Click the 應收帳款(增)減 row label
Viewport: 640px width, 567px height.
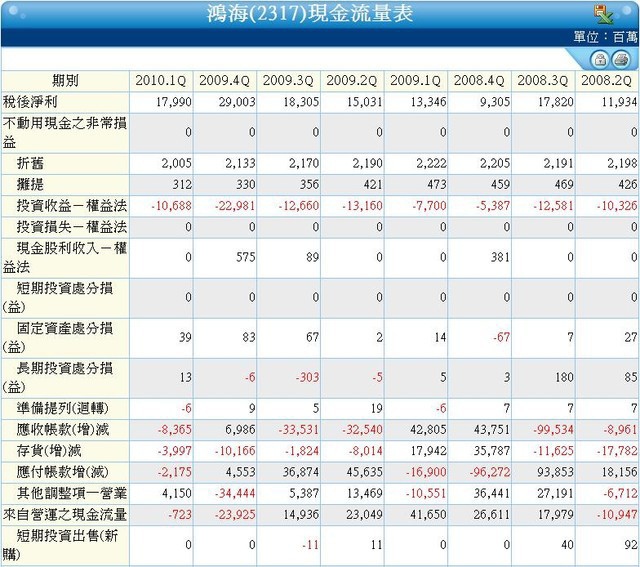(63, 429)
